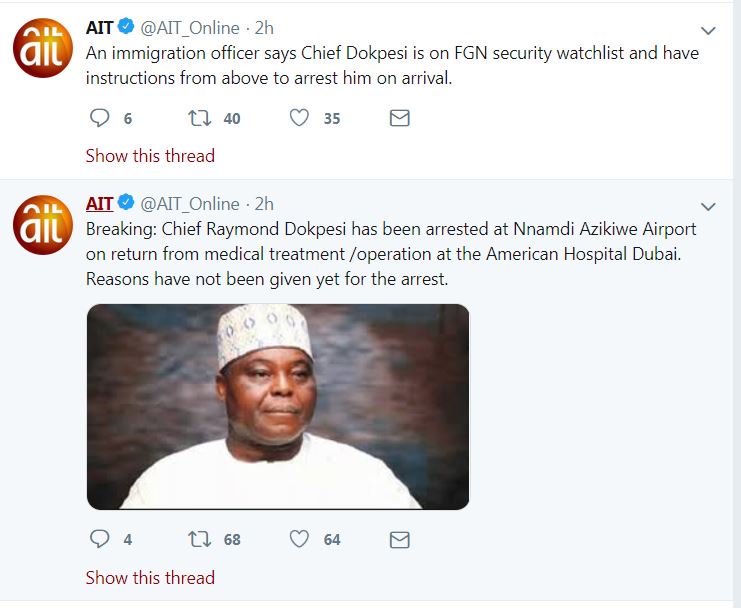This screenshot has width=741, height=608.
Task: Expand the first tweet's options chevron
Action: point(708,31)
